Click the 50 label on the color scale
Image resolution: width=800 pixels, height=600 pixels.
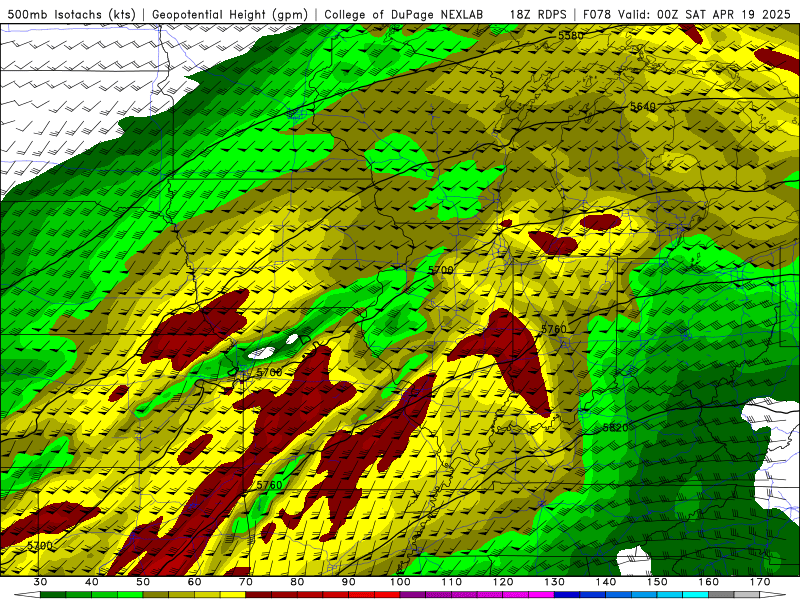143,582
